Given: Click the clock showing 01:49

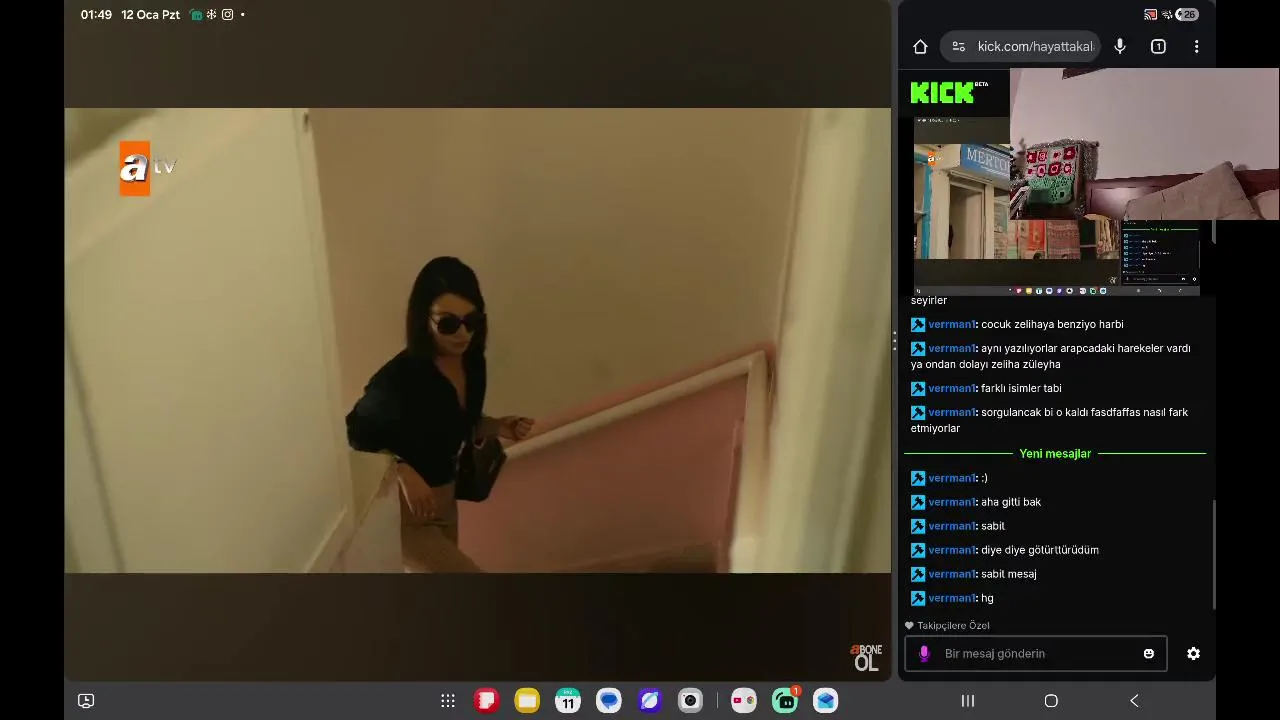Looking at the screenshot, I should click(x=96, y=15).
